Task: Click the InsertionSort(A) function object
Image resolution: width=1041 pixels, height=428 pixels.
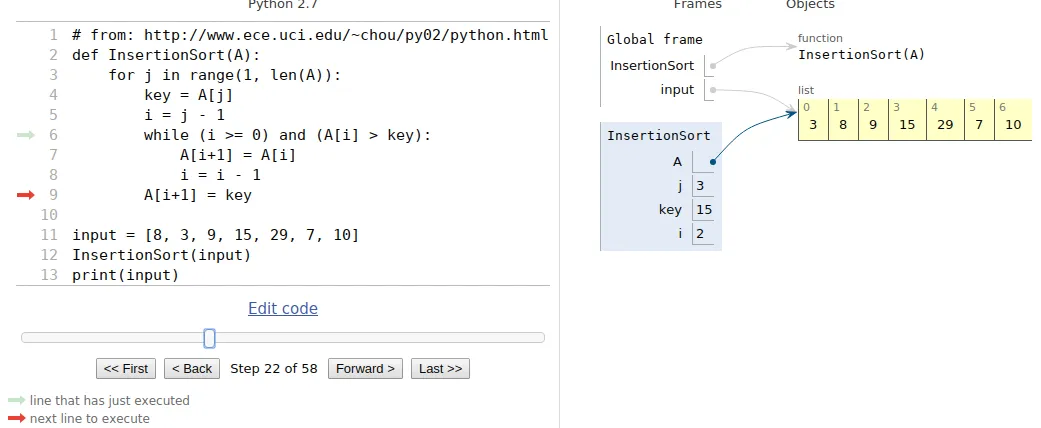Action: (x=861, y=54)
